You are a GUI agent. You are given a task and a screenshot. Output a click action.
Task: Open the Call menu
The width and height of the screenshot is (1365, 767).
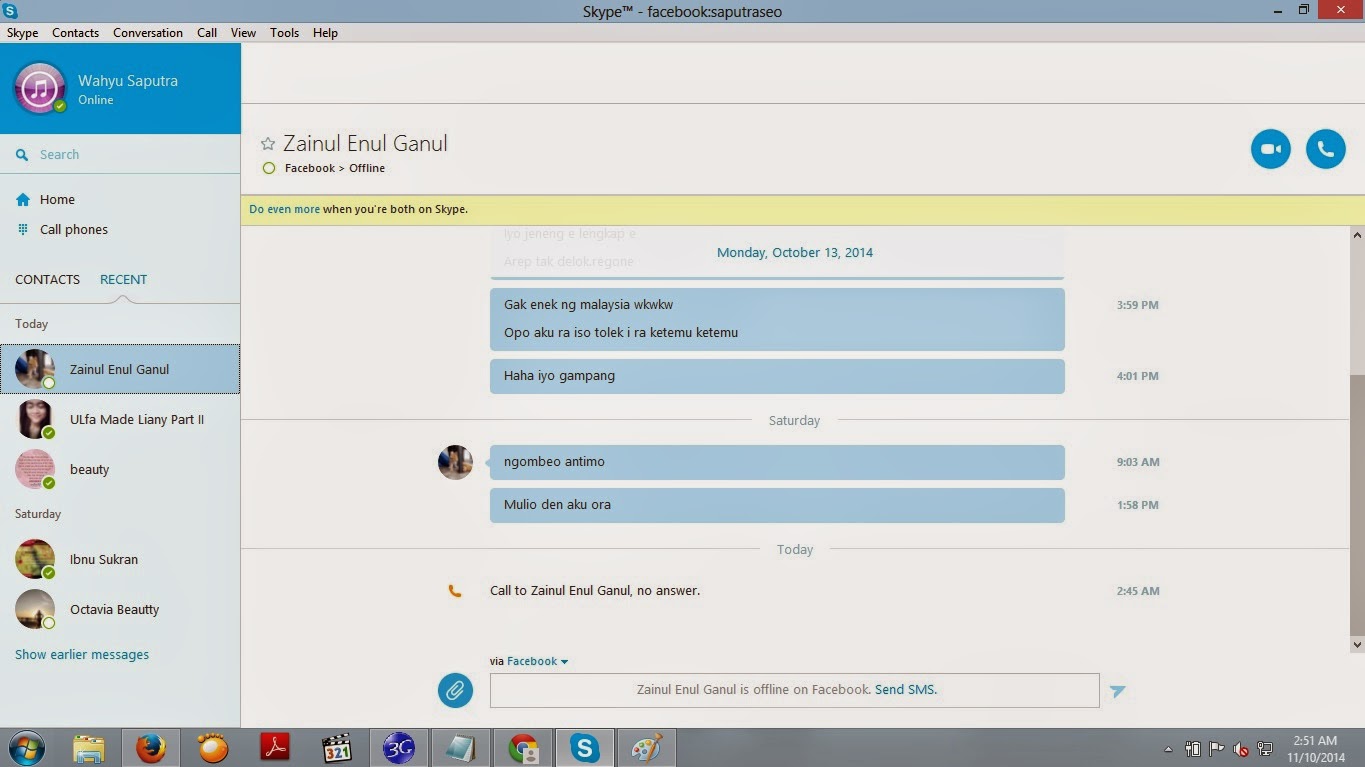point(207,33)
